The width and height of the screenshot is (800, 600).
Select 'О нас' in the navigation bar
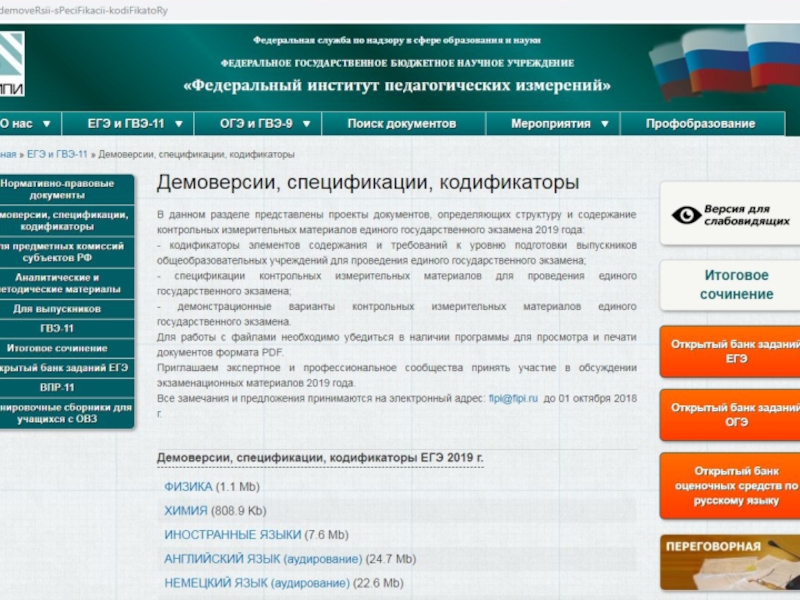point(16,123)
